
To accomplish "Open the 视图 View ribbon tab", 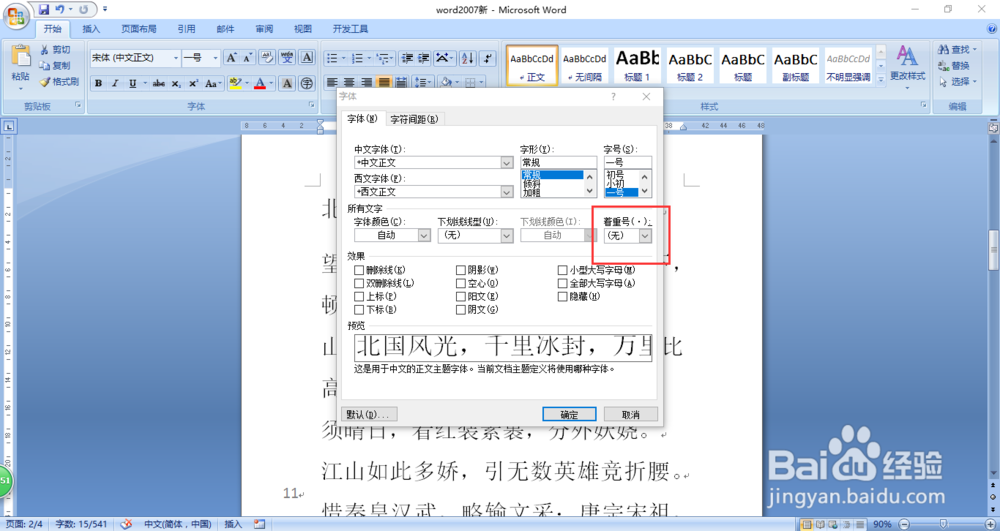I will 303,29.
